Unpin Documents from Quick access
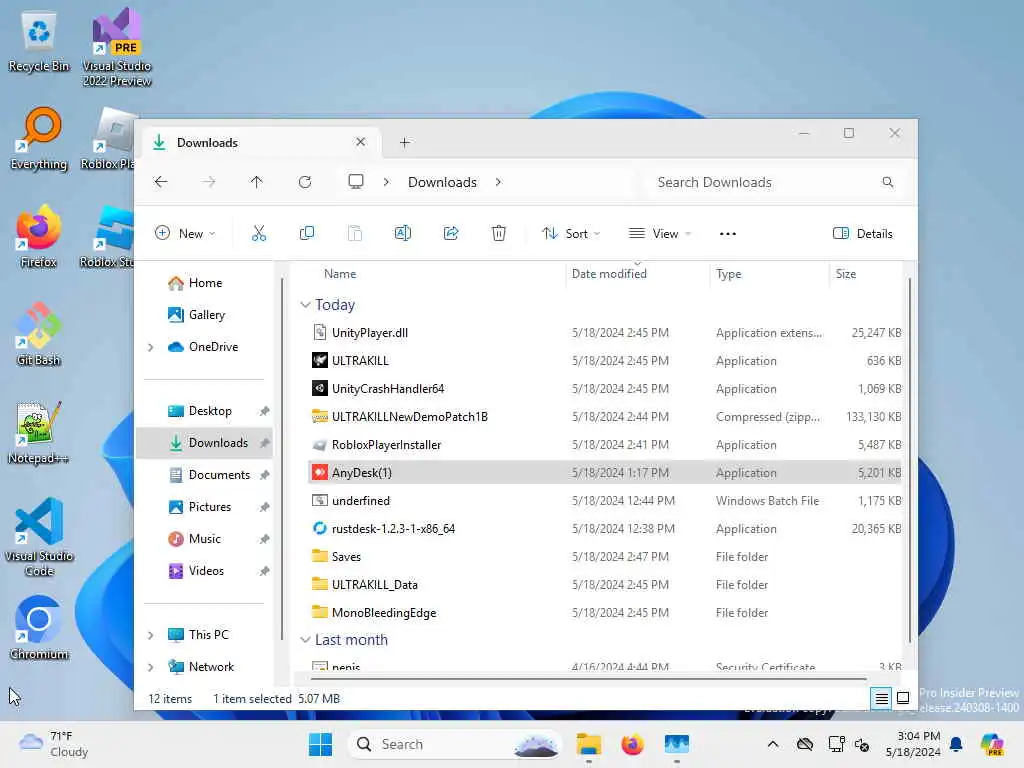This screenshot has width=1024, height=768. pyautogui.click(x=264, y=475)
